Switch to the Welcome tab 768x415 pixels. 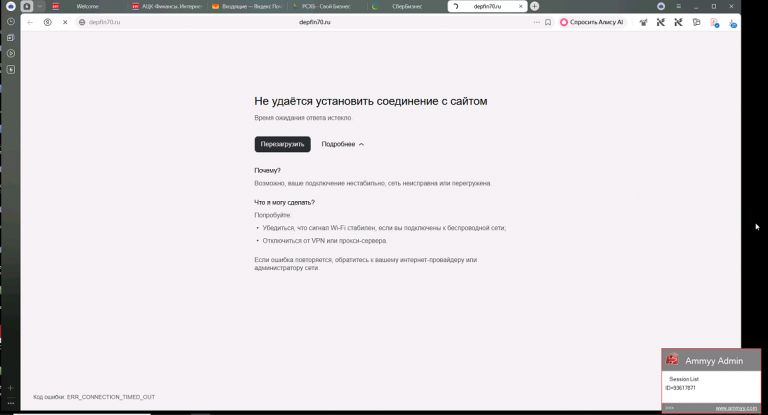coord(87,6)
